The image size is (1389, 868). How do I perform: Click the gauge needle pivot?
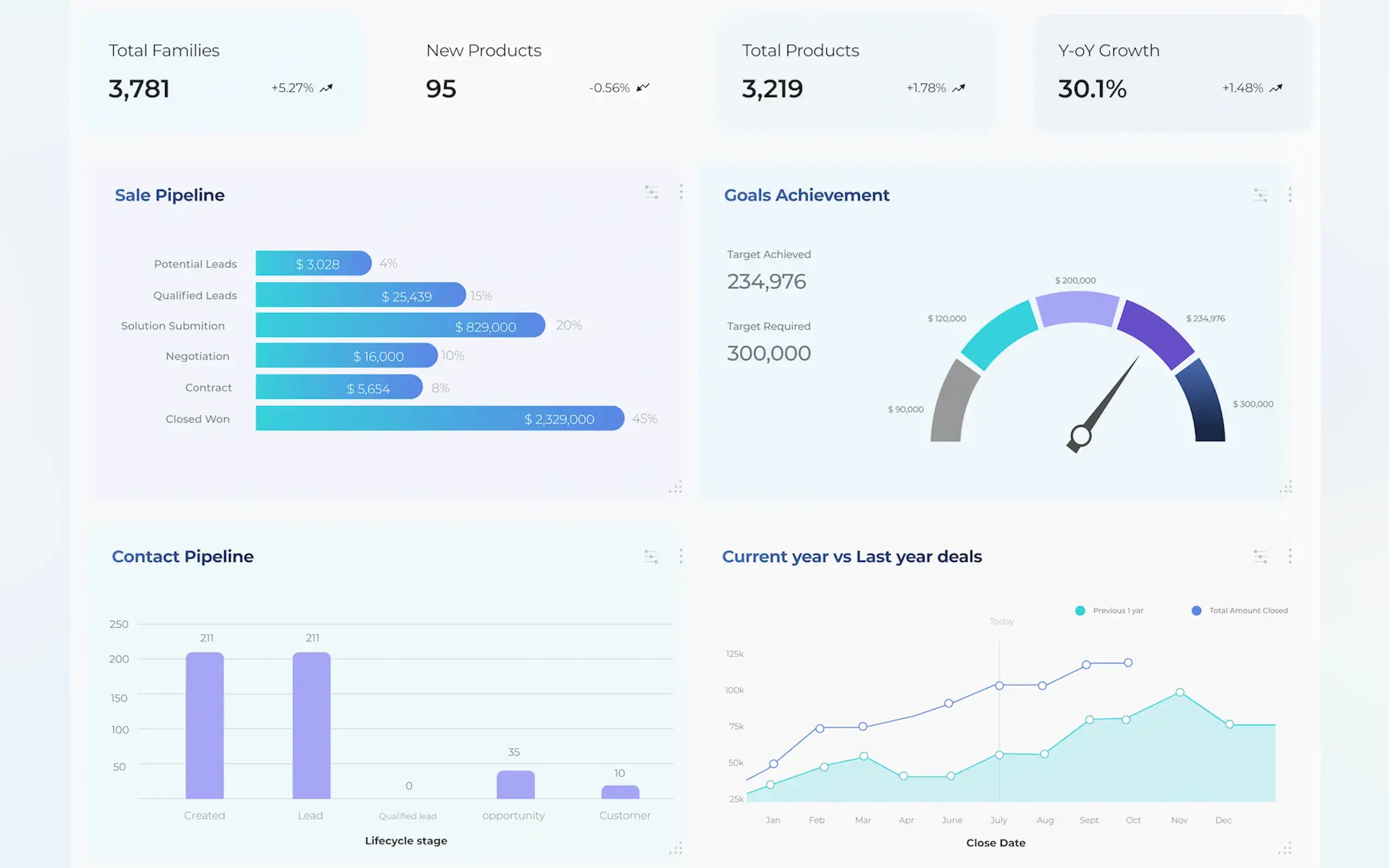(x=1081, y=436)
